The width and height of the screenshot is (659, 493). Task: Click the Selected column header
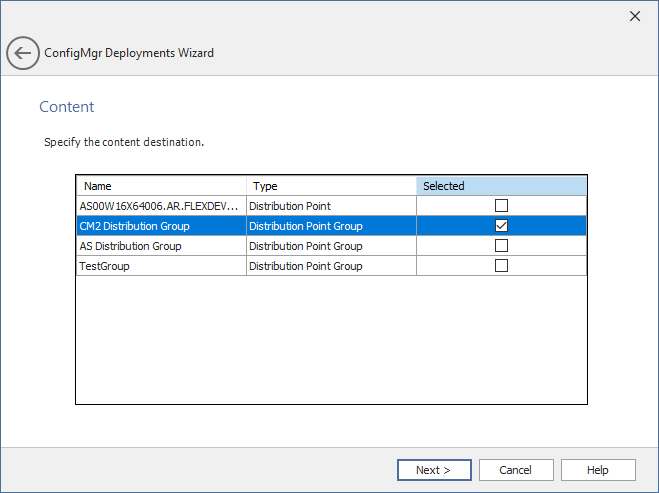click(501, 186)
